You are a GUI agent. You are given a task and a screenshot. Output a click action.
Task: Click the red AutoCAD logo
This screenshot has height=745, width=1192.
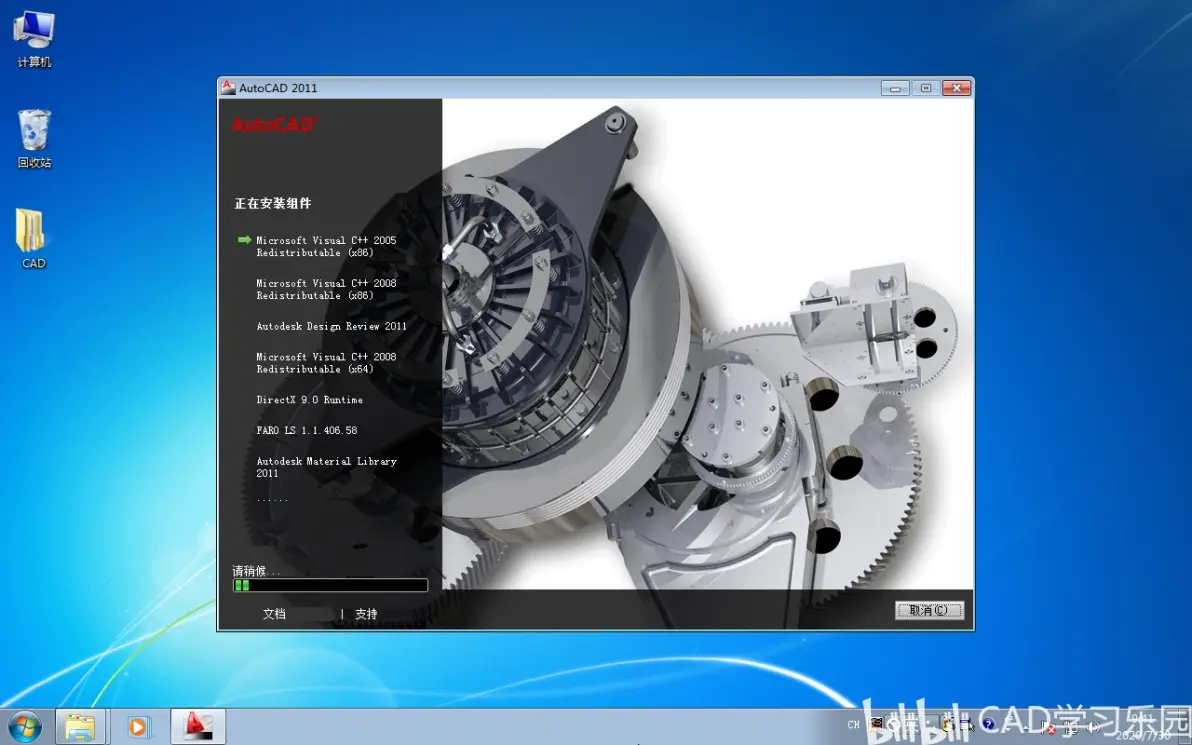click(274, 124)
